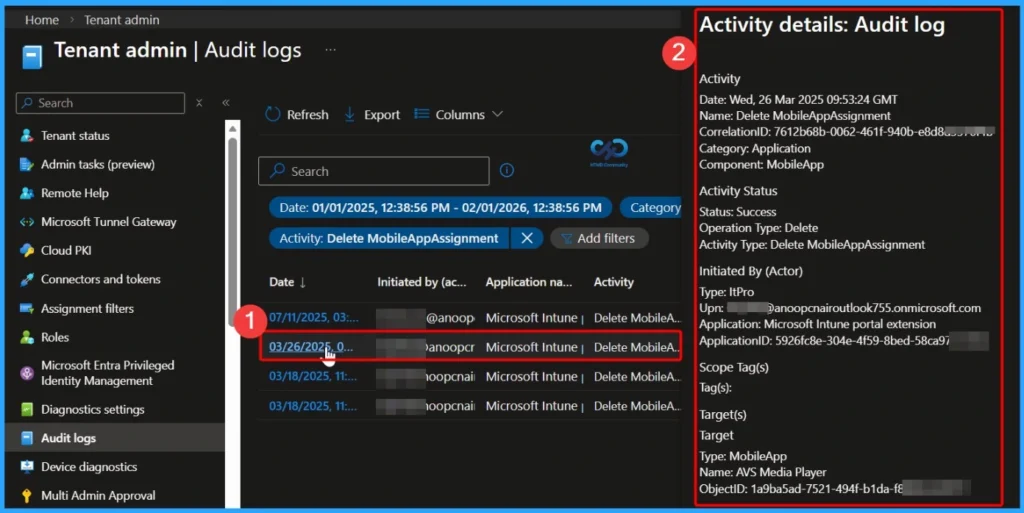Open the Activity: Delete MobileAppAssignment filter
The width and height of the screenshot is (1024, 513).
(x=389, y=238)
